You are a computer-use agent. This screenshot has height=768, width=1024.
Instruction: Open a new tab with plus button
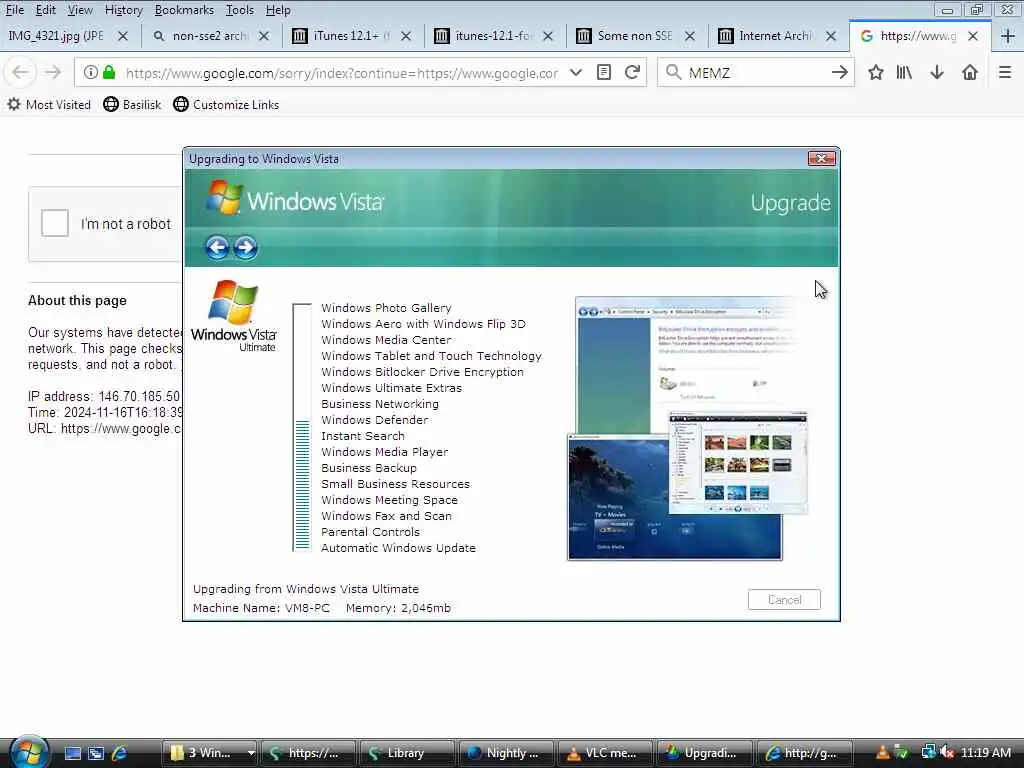click(1008, 36)
